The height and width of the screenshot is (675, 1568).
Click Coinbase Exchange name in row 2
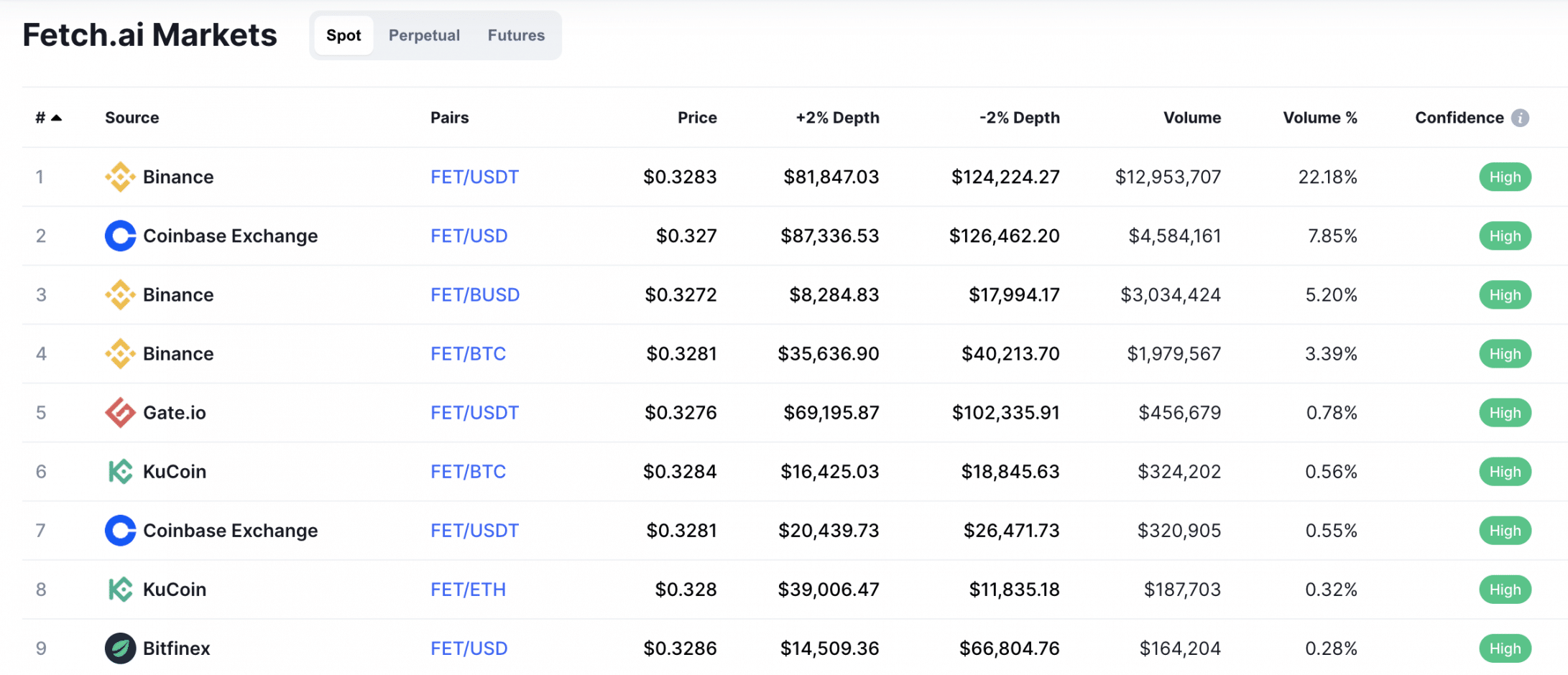click(x=230, y=236)
